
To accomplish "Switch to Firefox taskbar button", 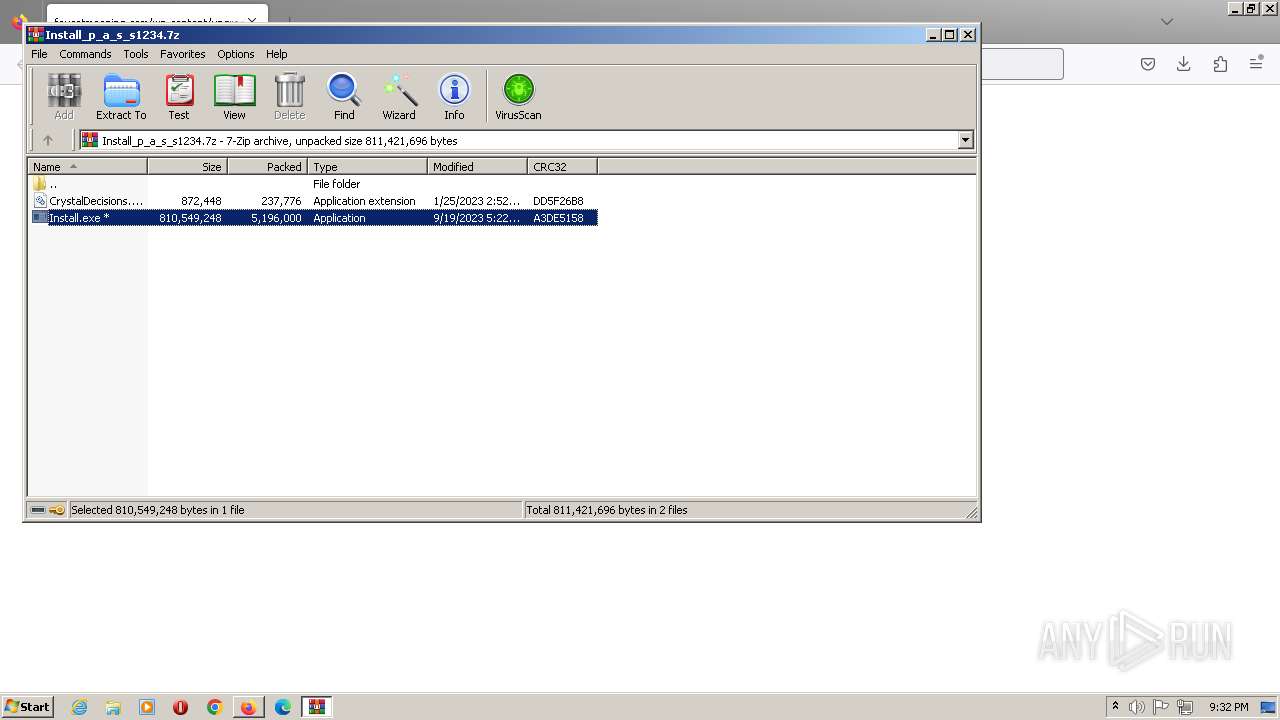I will (x=248, y=707).
